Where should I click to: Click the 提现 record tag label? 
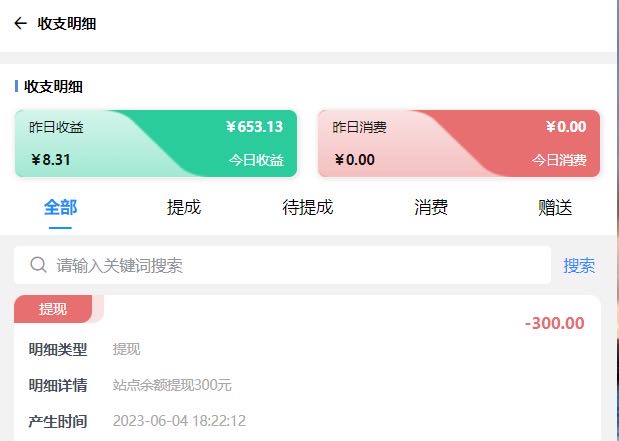[53, 309]
